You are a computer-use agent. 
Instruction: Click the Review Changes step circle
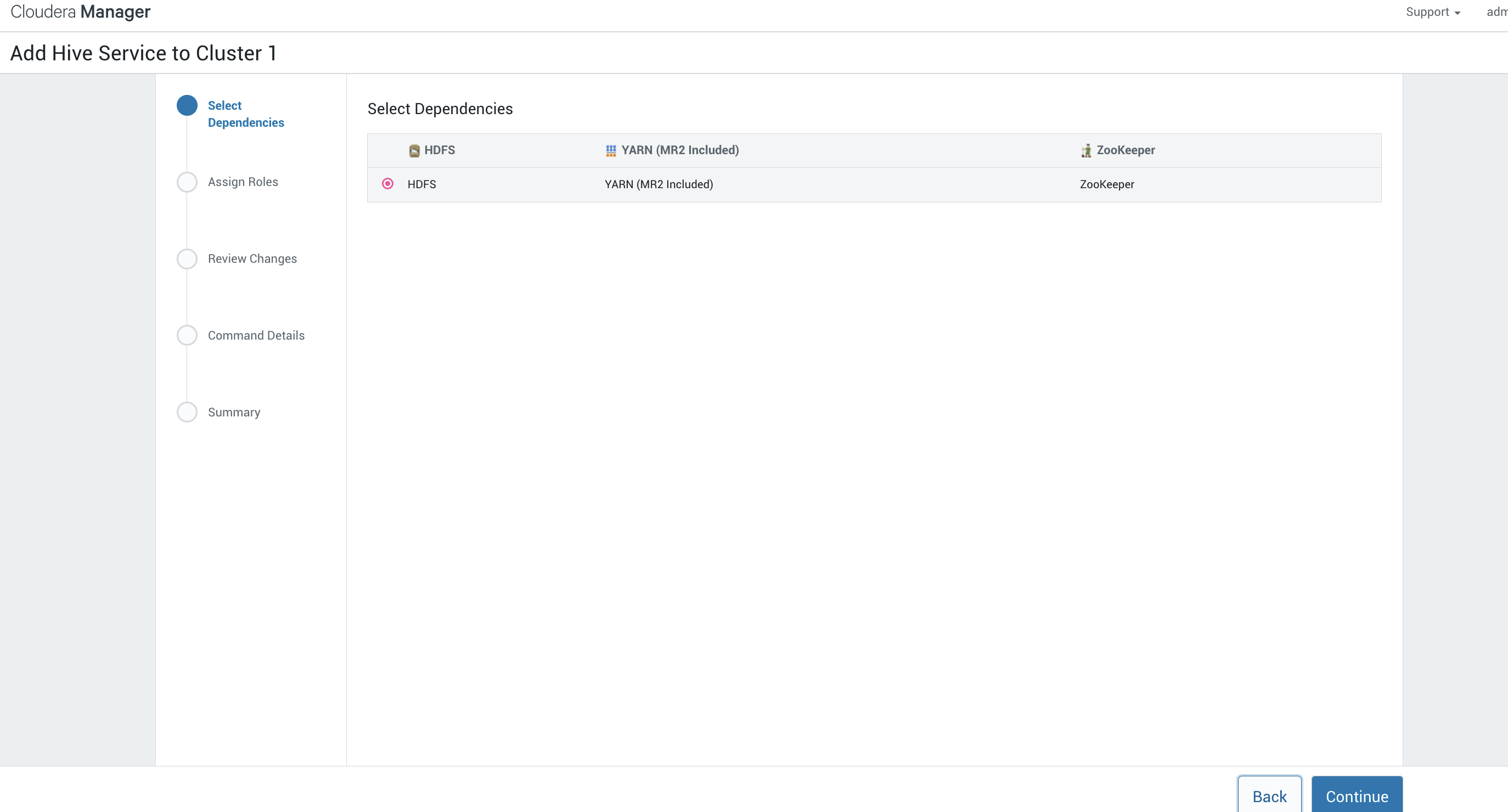187,259
